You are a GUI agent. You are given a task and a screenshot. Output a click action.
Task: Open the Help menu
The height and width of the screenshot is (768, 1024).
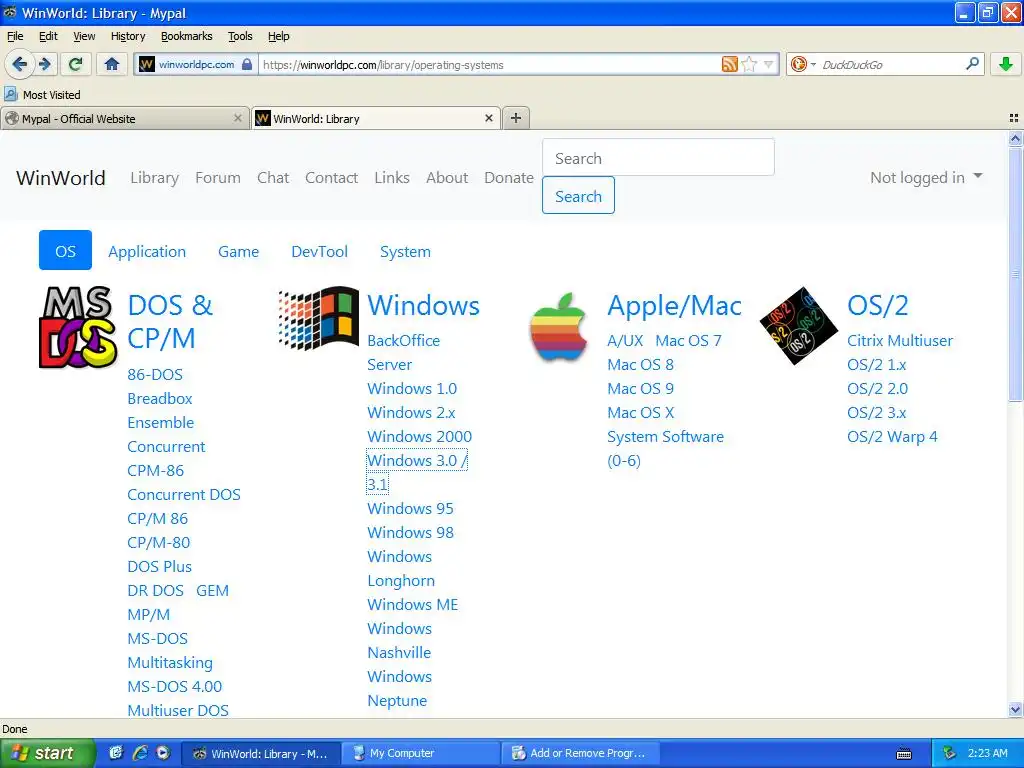click(x=279, y=36)
